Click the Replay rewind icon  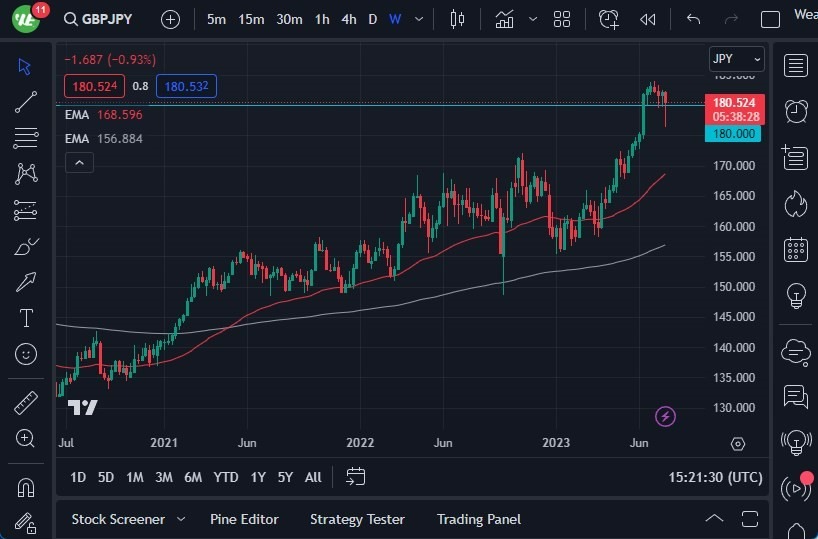648,19
